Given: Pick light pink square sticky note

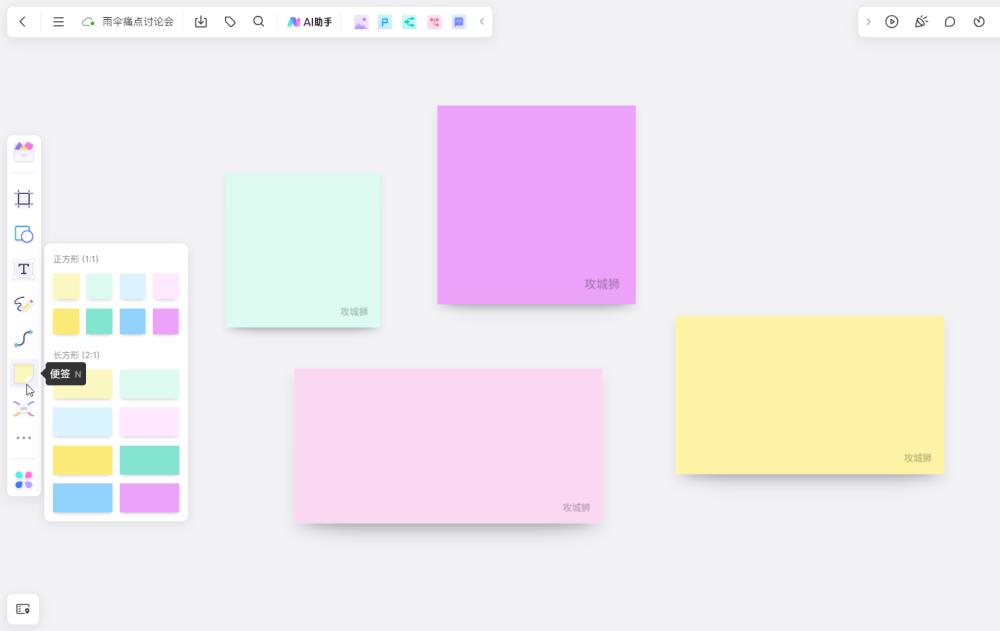Looking at the screenshot, I should [x=166, y=286].
